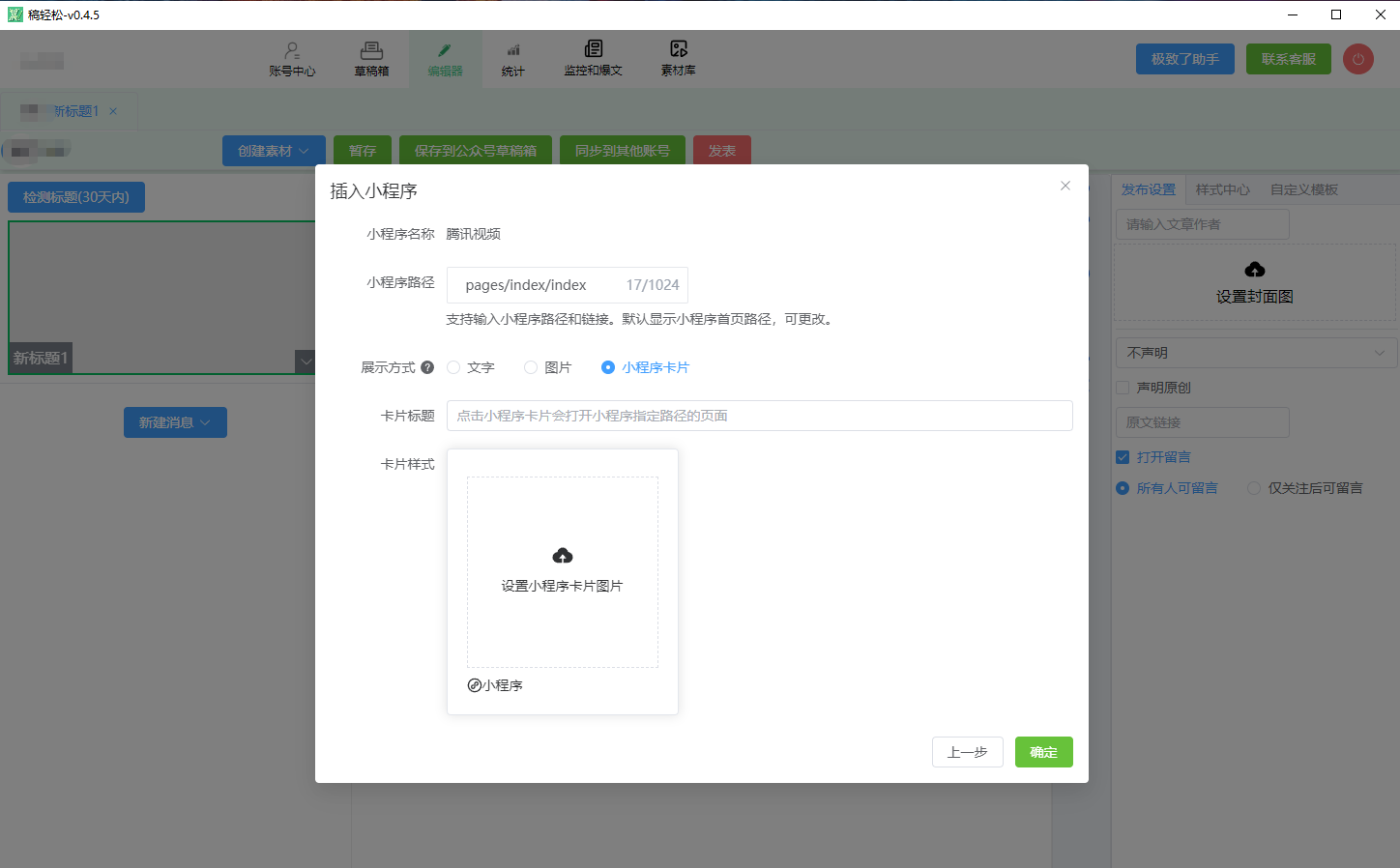Open the 创建素材 dropdown button
The height and width of the screenshot is (868, 1400).
coord(274,151)
